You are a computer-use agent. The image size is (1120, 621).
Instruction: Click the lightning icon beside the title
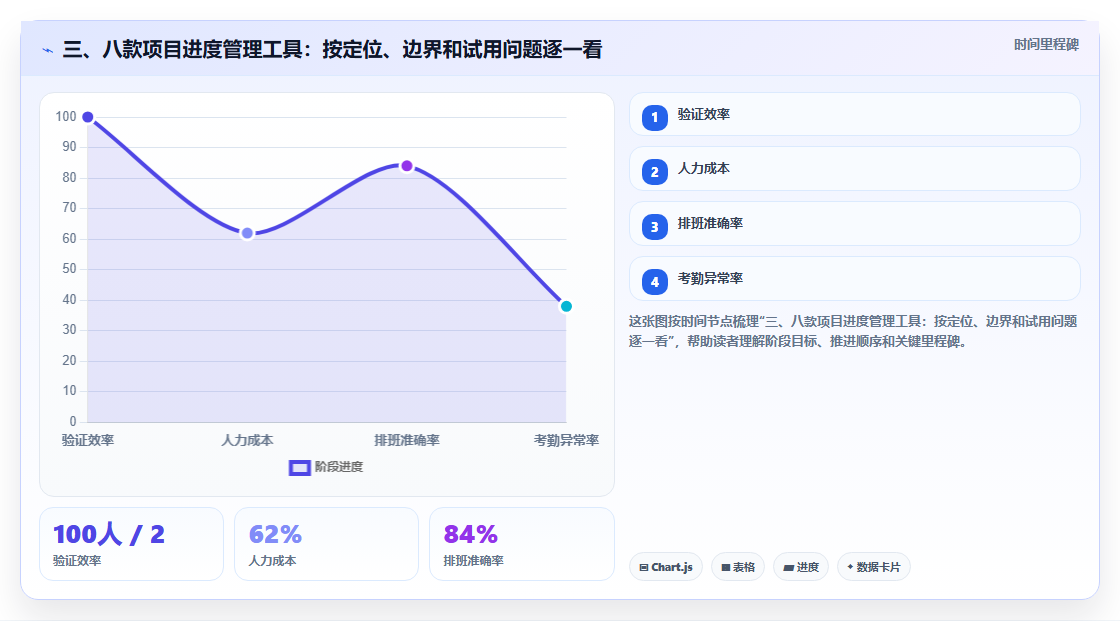tap(48, 50)
